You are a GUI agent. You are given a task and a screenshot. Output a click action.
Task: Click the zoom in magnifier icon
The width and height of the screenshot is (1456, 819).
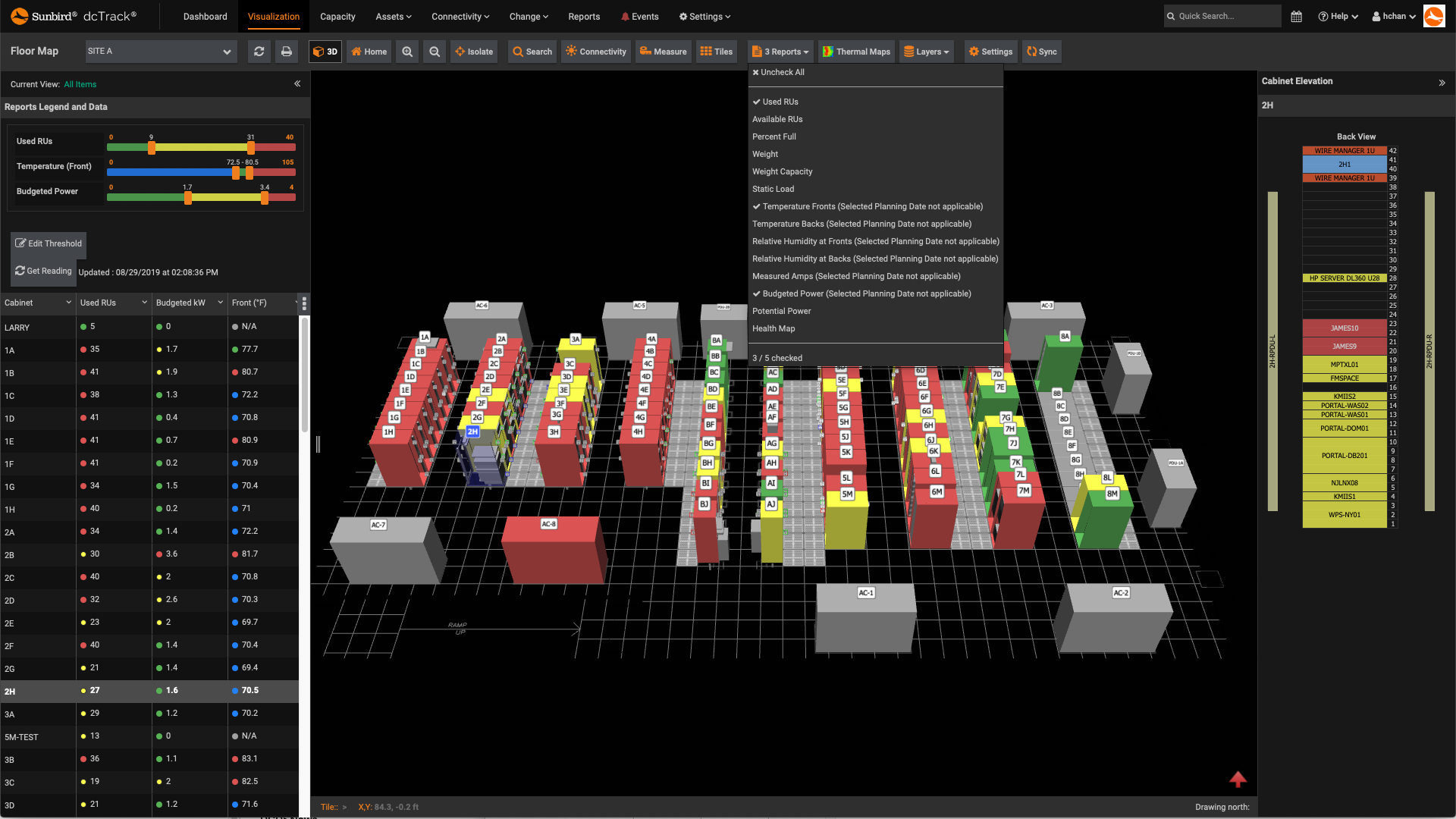click(407, 52)
